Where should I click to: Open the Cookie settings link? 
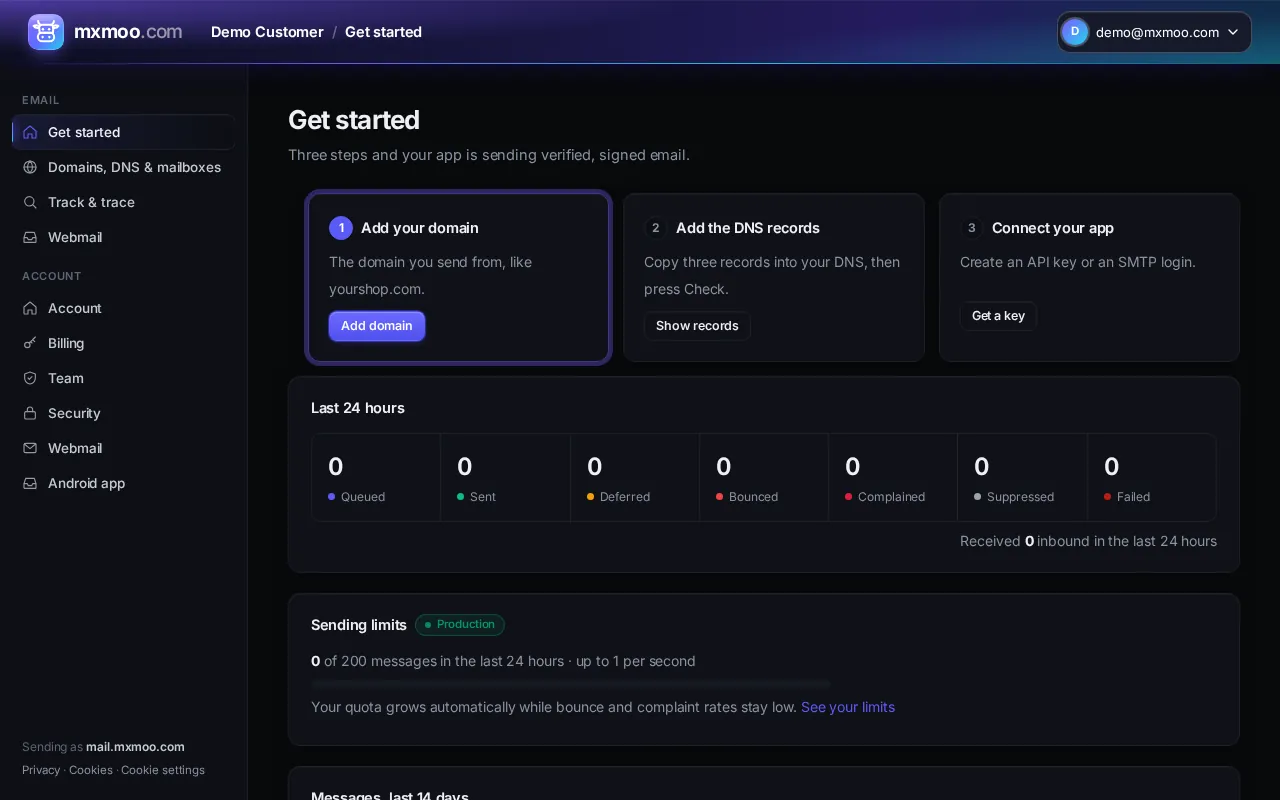tap(163, 770)
